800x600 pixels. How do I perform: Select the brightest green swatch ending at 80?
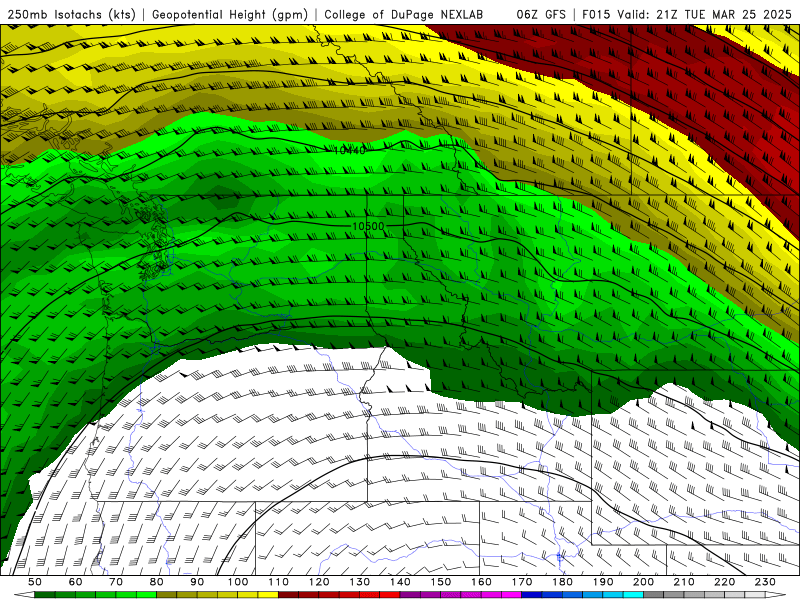click(146, 595)
